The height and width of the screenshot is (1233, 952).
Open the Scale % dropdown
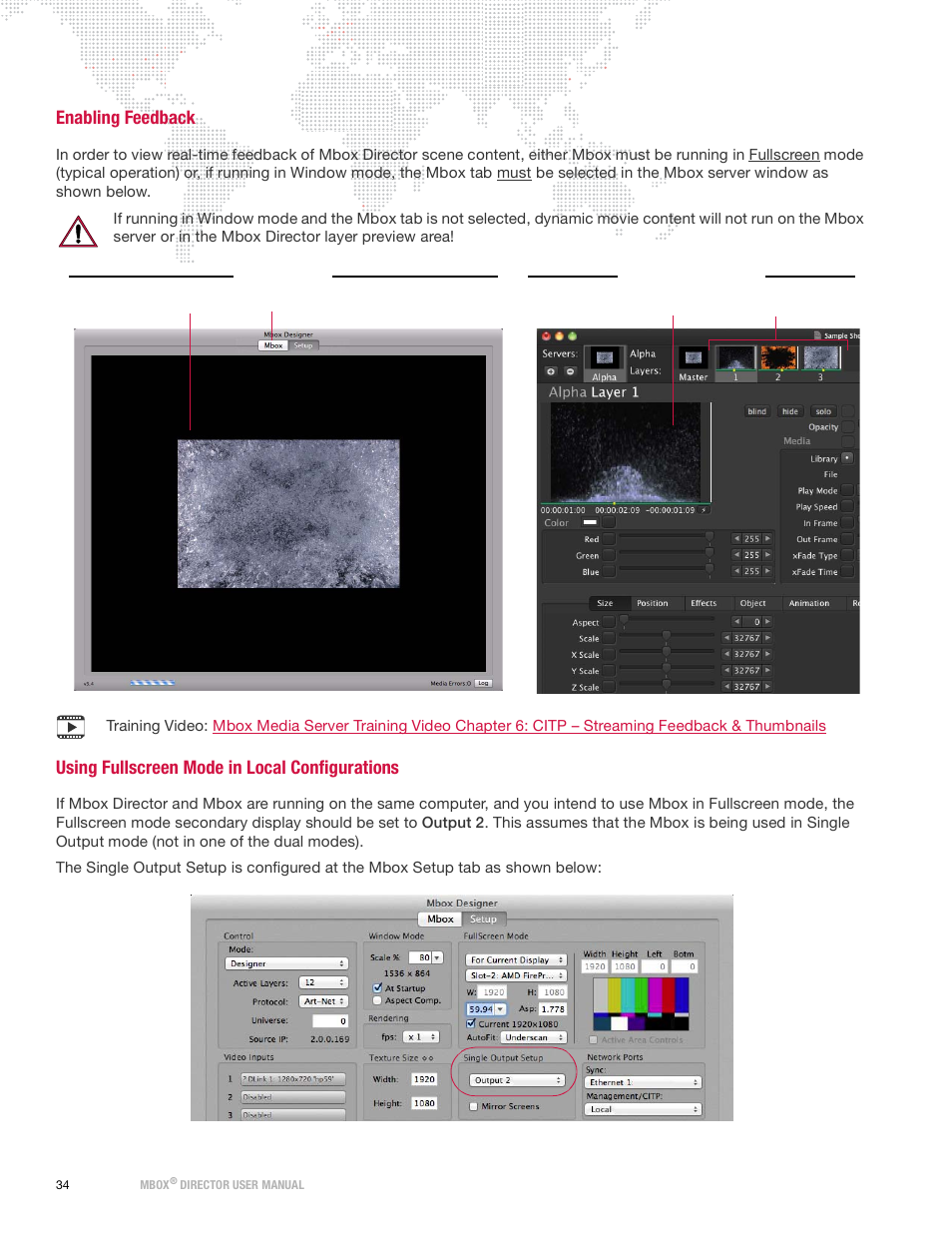pos(437,957)
